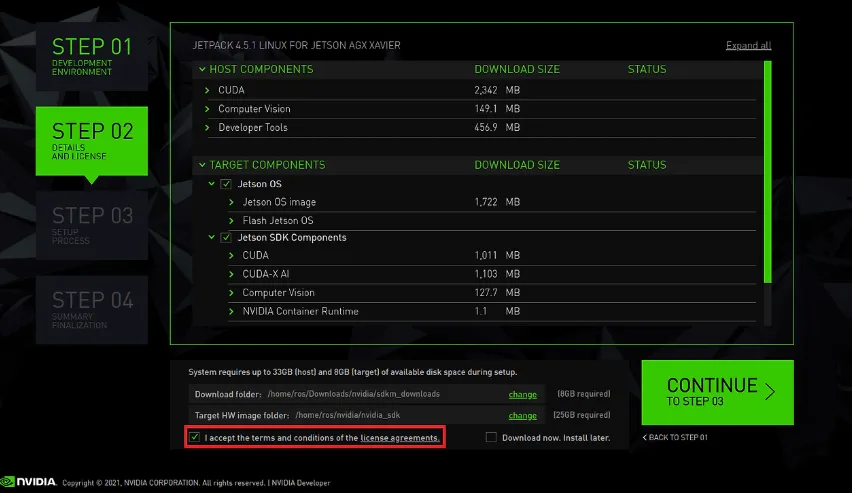Image resolution: width=852 pixels, height=493 pixels.
Task: Expand the host Computer Vision row
Action: coord(207,109)
